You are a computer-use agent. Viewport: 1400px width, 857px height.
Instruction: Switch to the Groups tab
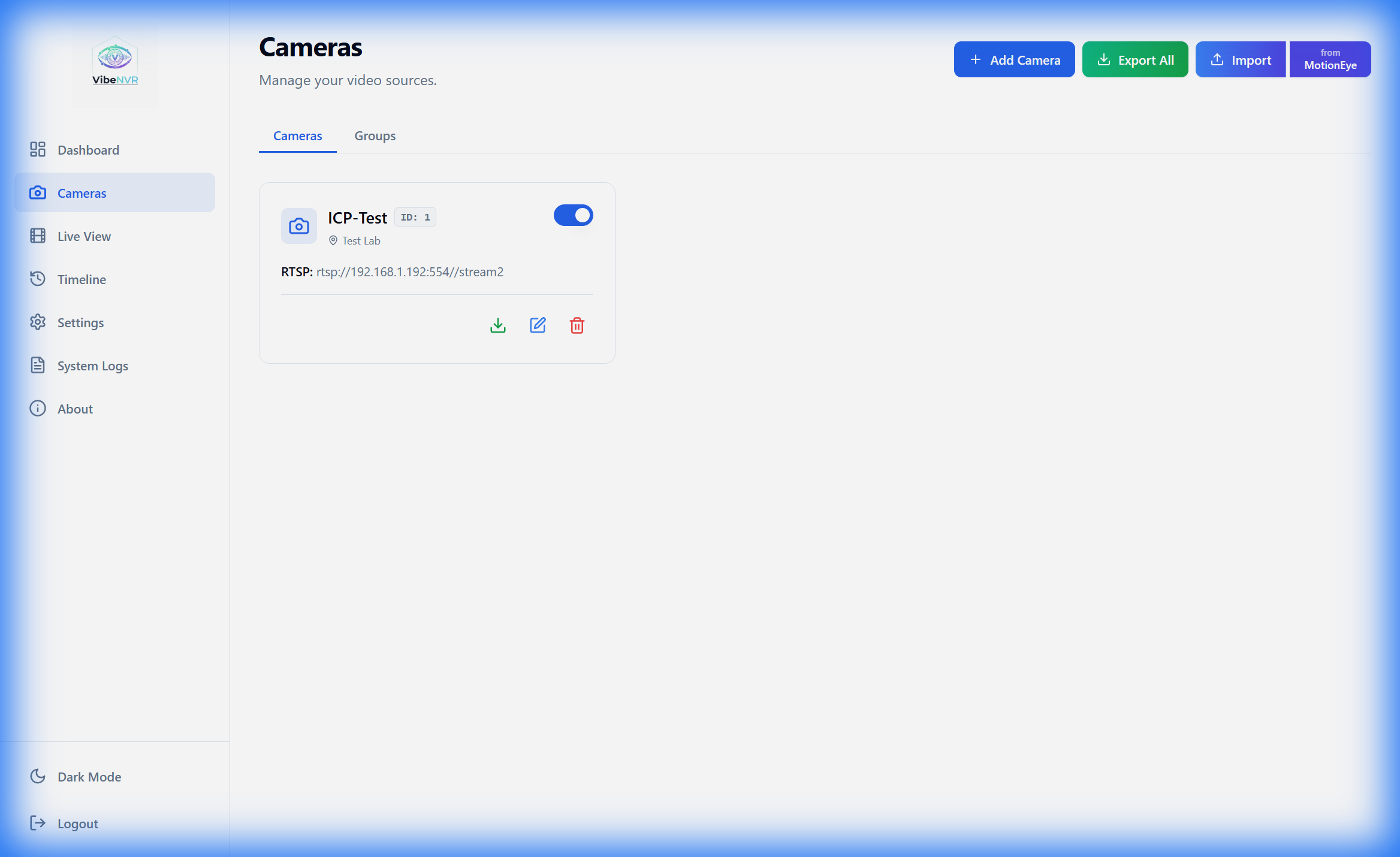point(375,135)
